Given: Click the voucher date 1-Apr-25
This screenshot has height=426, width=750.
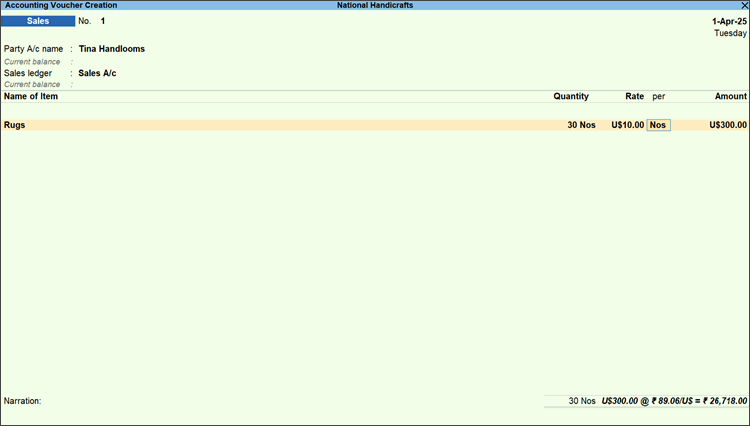Looking at the screenshot, I should [x=728, y=21].
